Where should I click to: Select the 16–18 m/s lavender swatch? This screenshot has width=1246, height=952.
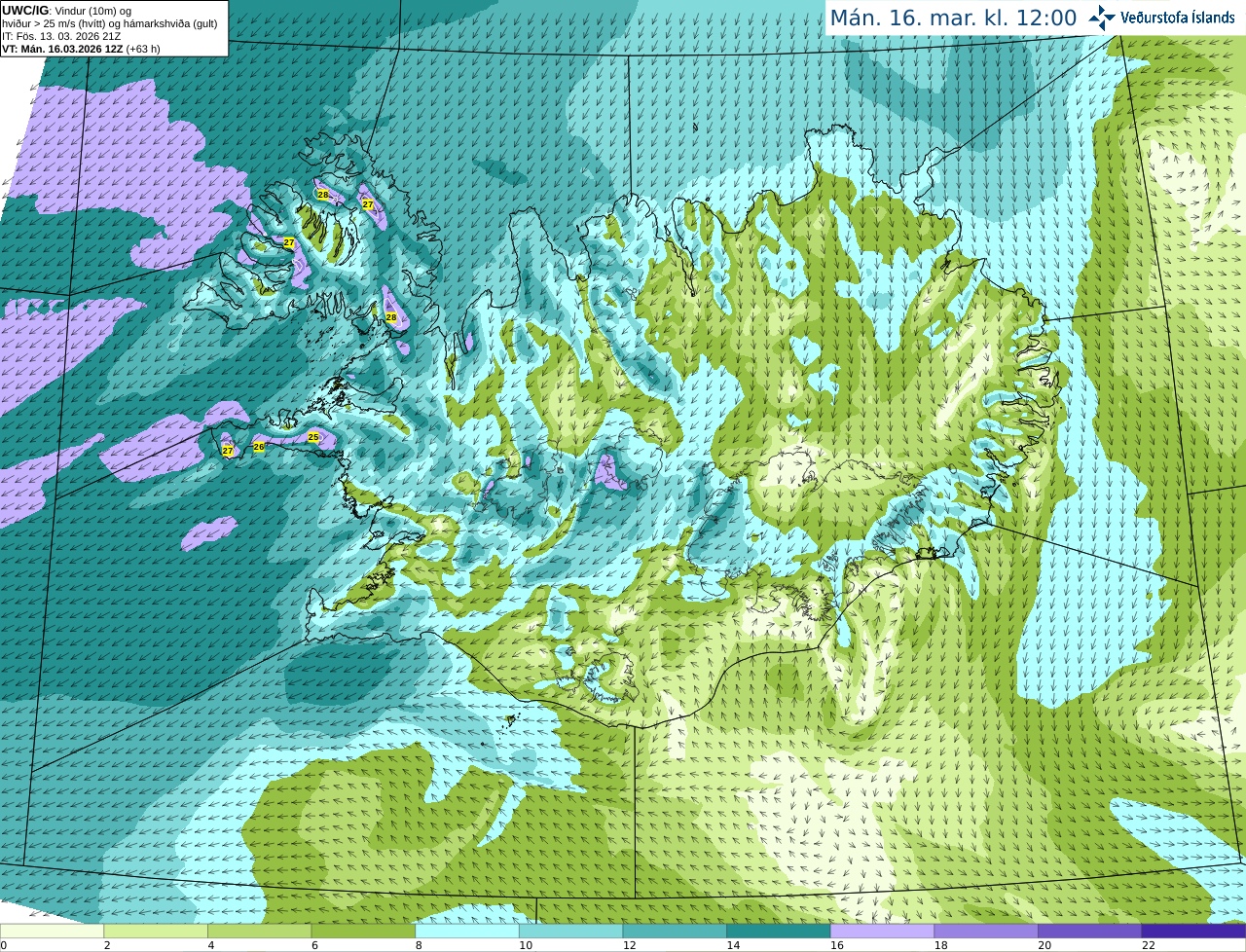pyautogui.click(x=882, y=931)
